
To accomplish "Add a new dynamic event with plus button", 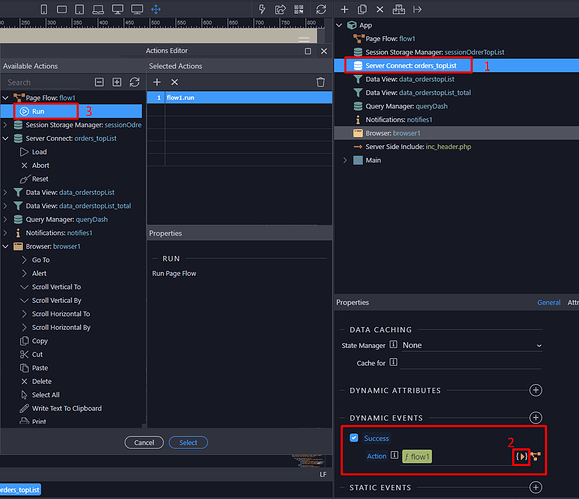I will (x=535, y=418).
